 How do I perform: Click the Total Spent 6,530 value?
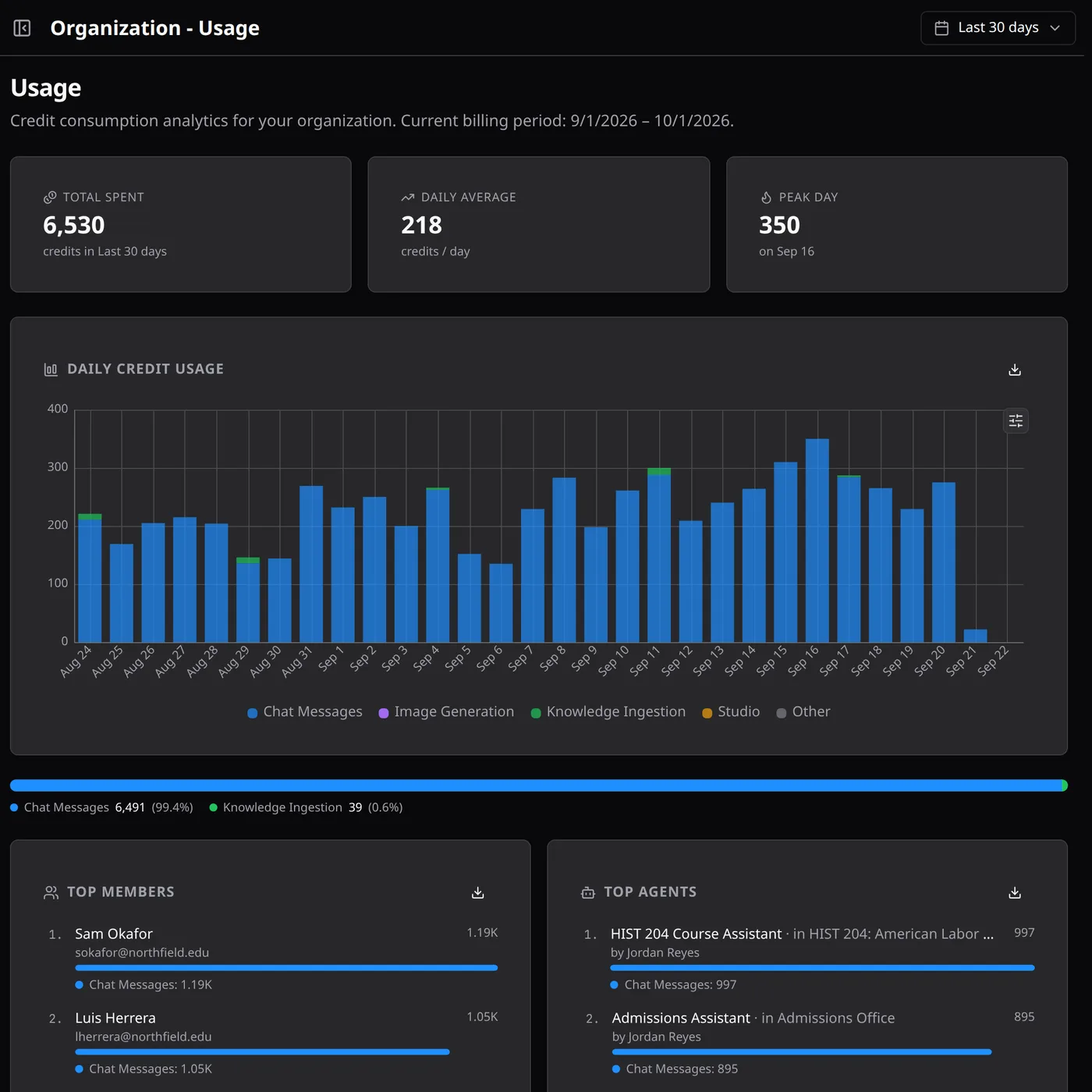pos(74,225)
